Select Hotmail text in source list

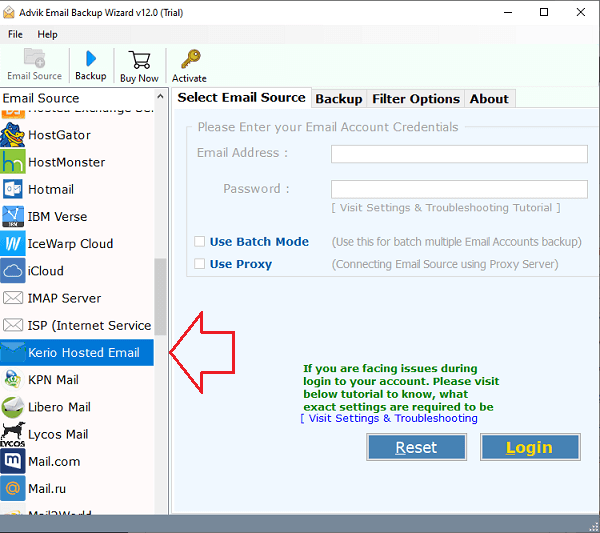51,189
